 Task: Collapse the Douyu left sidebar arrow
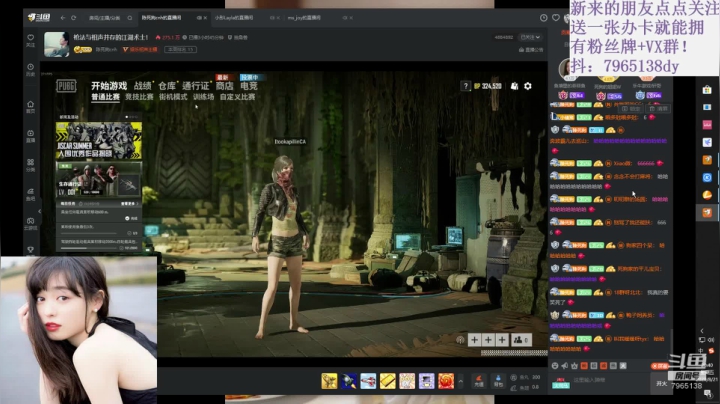(39, 212)
